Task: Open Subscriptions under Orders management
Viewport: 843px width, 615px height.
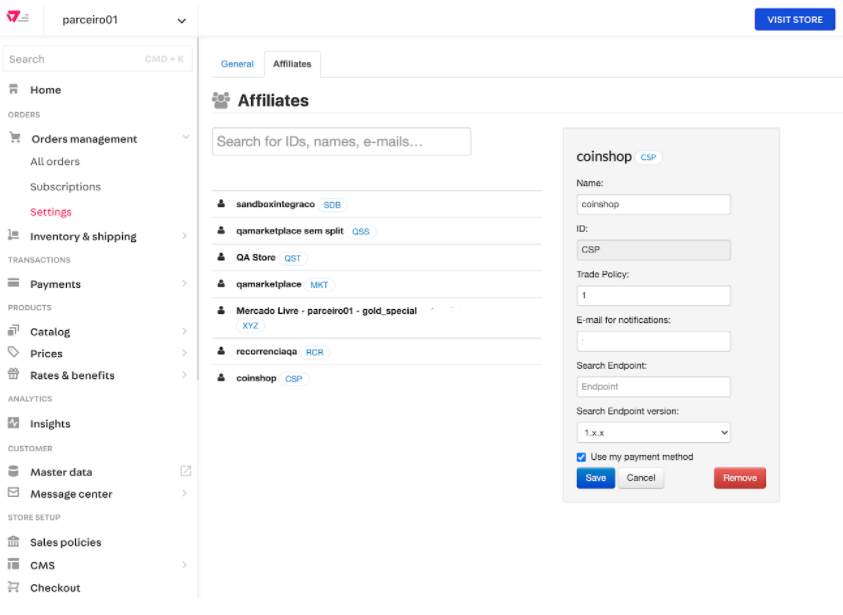Action: (65, 187)
